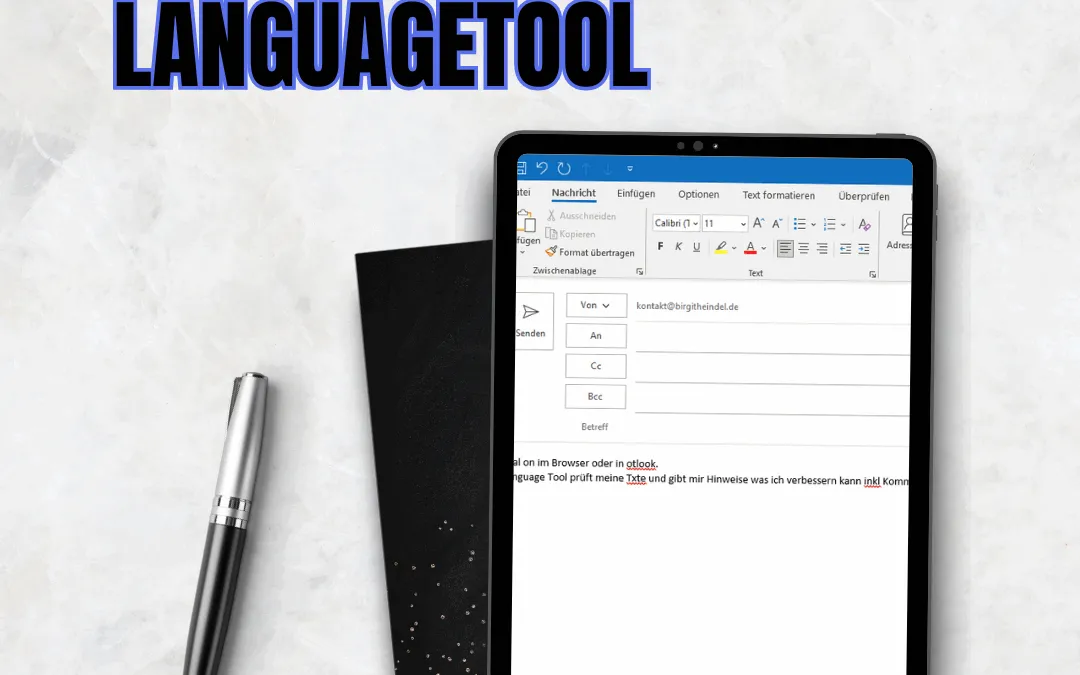The image size is (1080, 675).
Task: Open the Quick Access Toolbar customize arrow
Action: (x=630, y=169)
